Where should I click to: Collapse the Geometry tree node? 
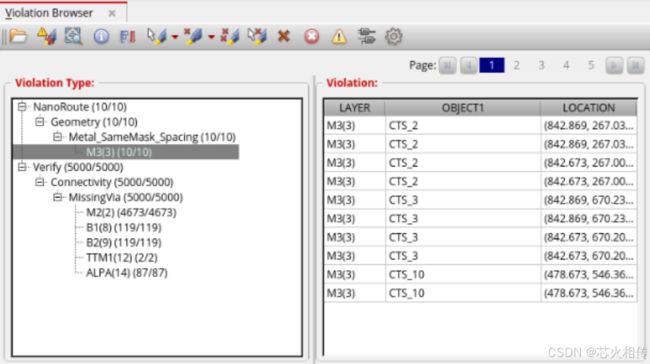coord(40,122)
